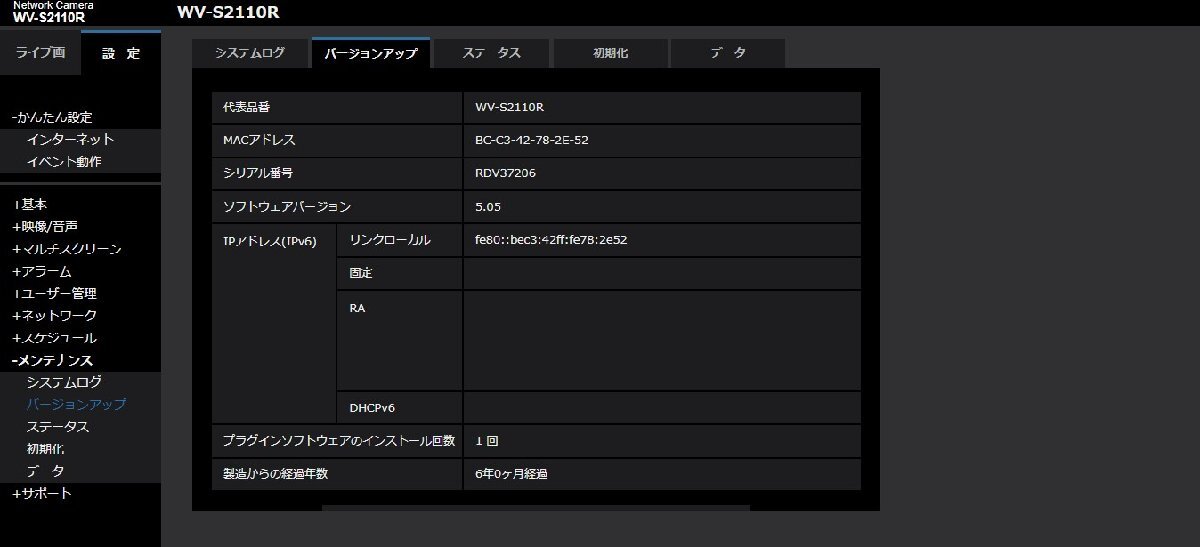The width and height of the screenshot is (1200, 547).
Task: Click the link-local IPv6 address value
Action: click(551, 240)
